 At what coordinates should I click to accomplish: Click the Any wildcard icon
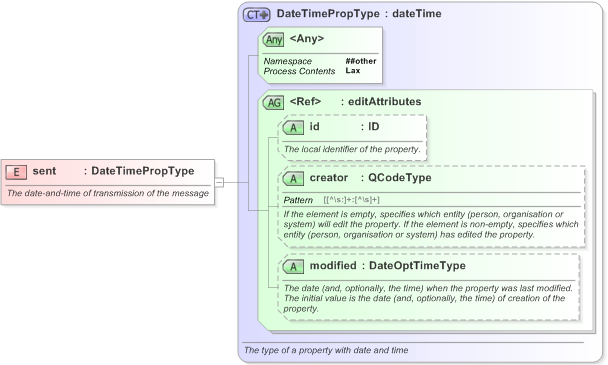click(273, 40)
